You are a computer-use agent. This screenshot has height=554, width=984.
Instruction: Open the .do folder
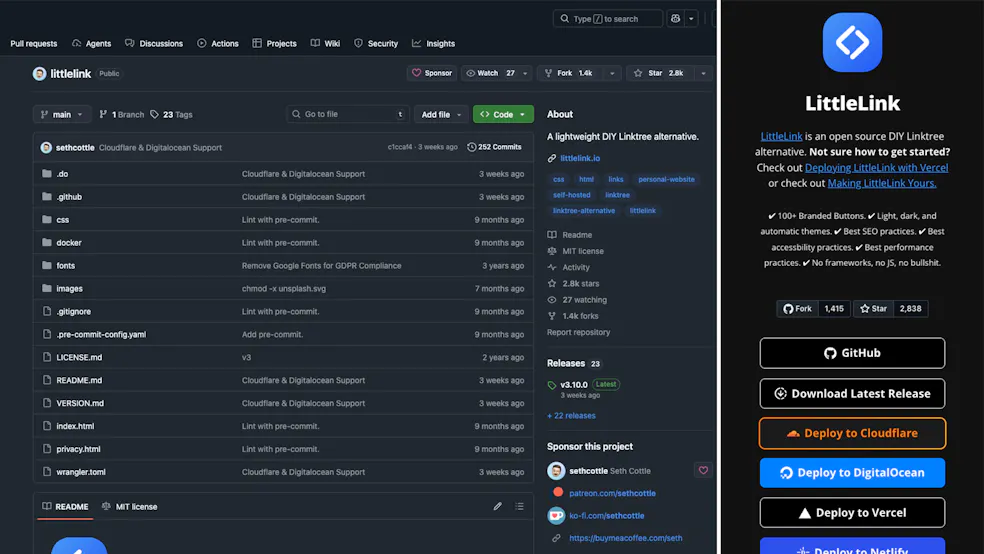coord(62,174)
